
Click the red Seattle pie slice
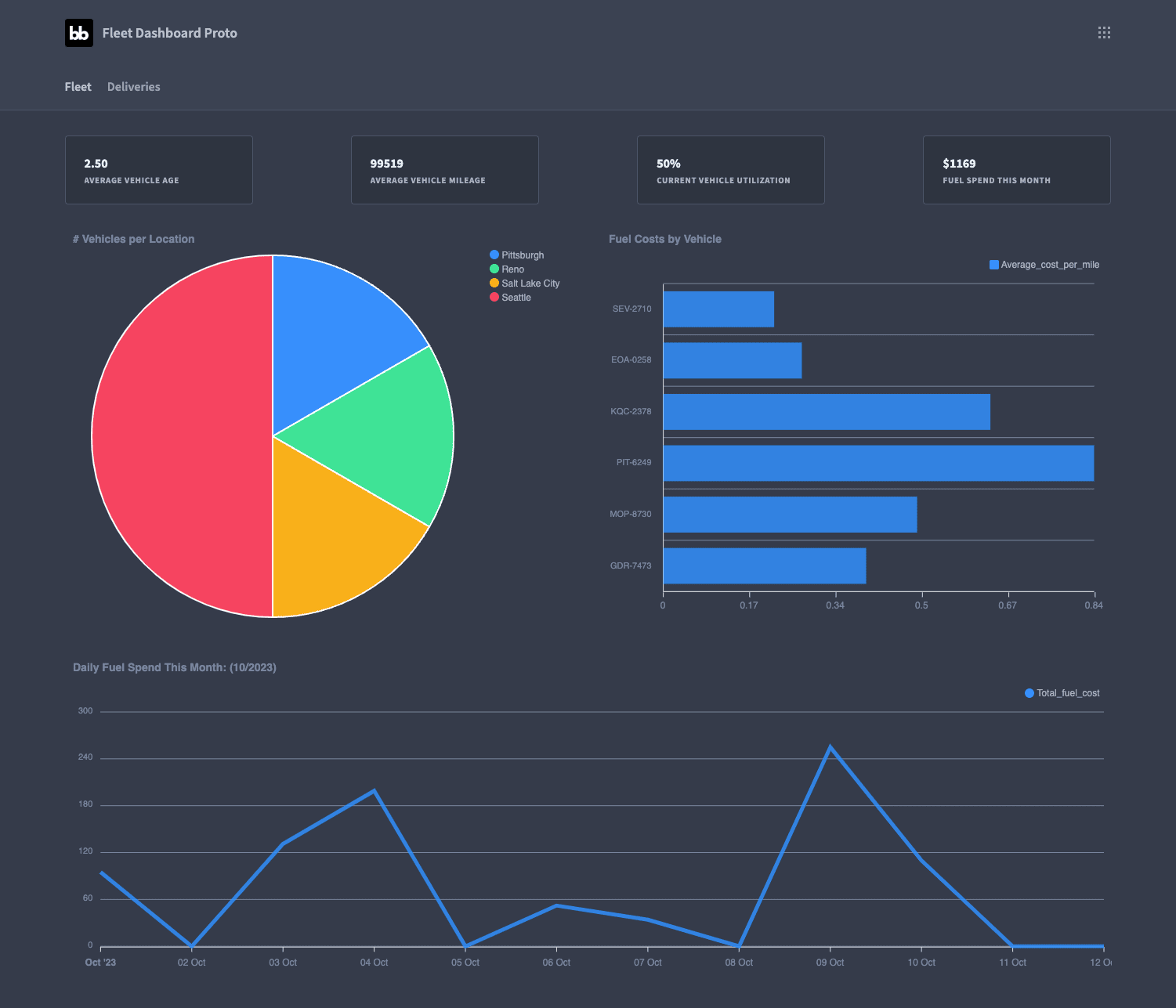(x=182, y=436)
